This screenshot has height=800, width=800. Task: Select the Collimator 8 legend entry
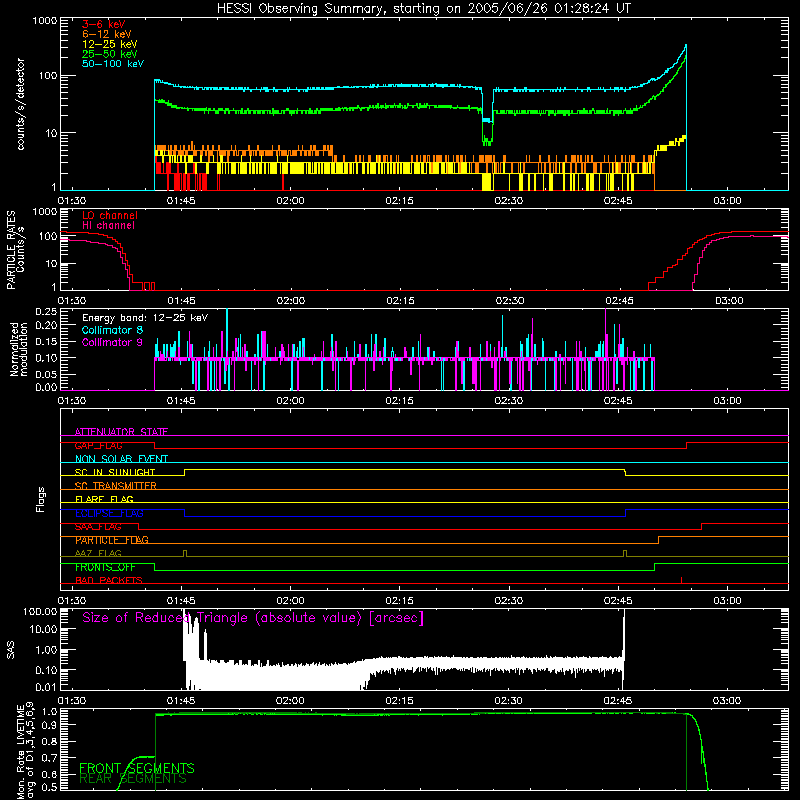[112, 330]
